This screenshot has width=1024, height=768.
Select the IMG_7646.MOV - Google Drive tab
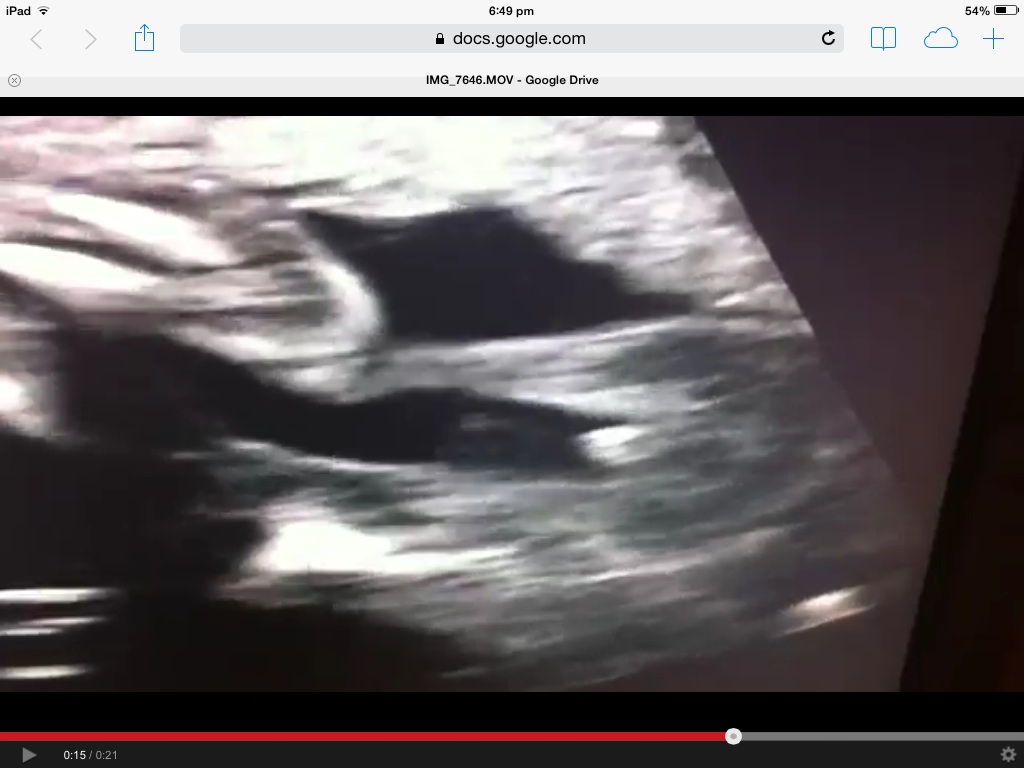pos(512,80)
